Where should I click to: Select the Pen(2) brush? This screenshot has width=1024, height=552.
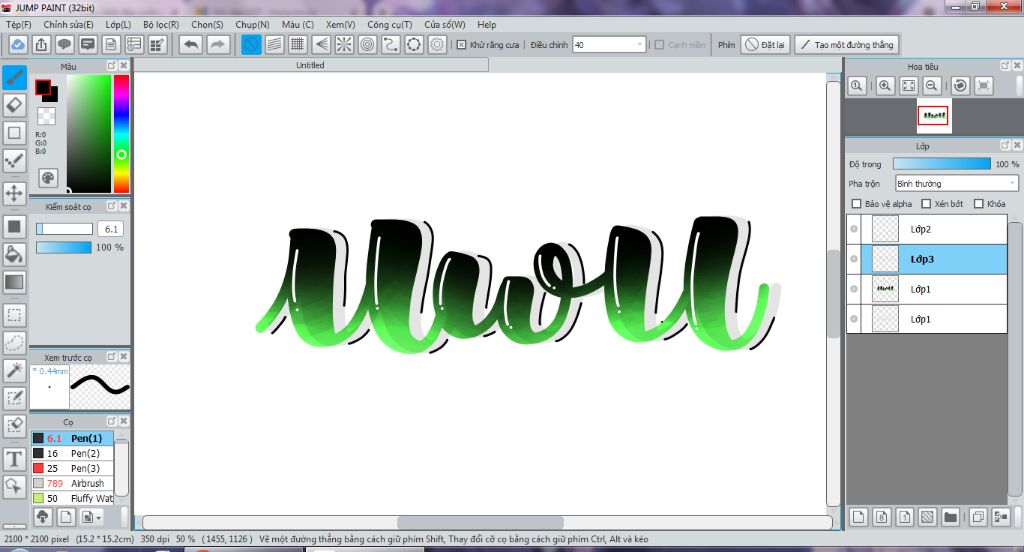pos(72,453)
